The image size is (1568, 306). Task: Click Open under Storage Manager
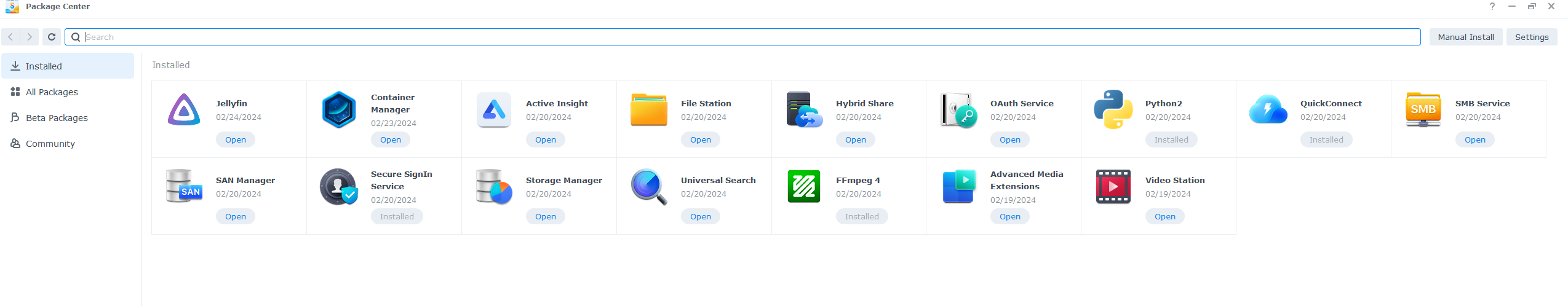click(x=545, y=217)
